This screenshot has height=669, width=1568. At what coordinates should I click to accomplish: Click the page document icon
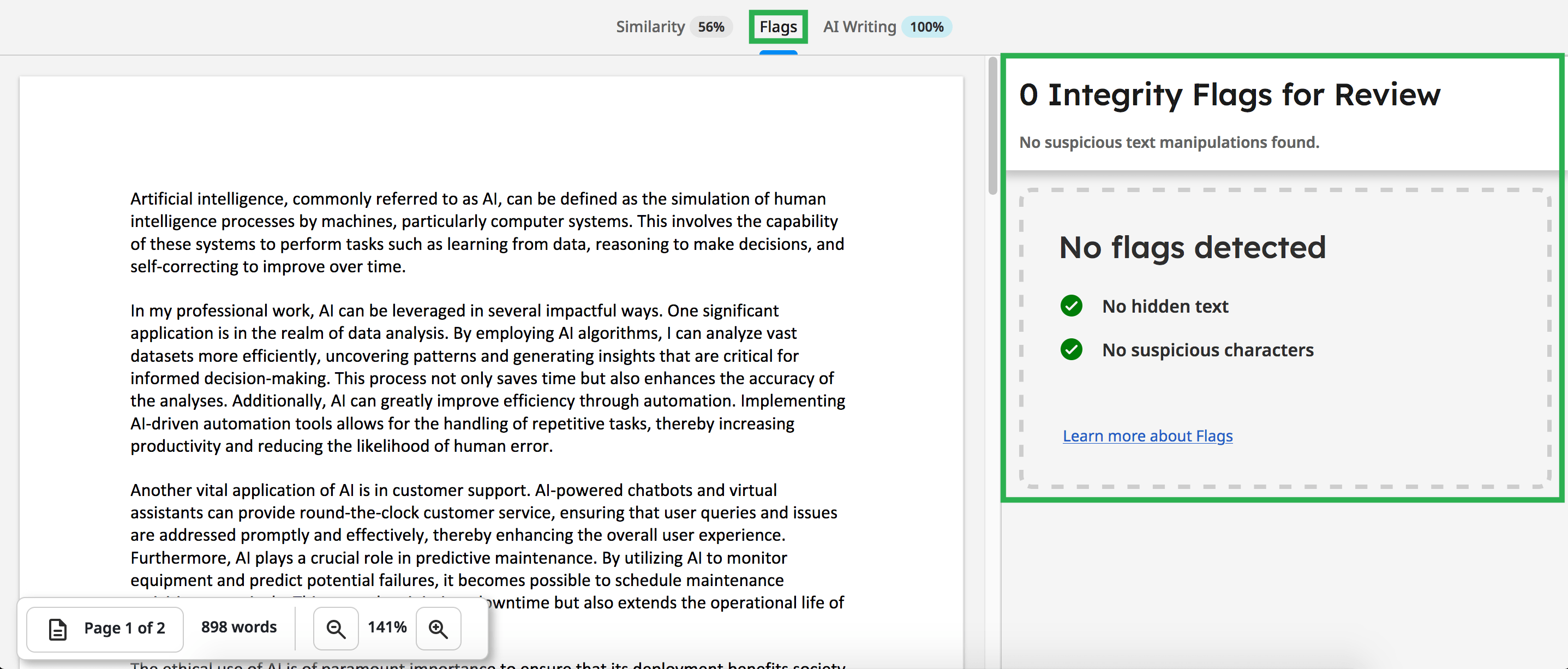point(58,628)
